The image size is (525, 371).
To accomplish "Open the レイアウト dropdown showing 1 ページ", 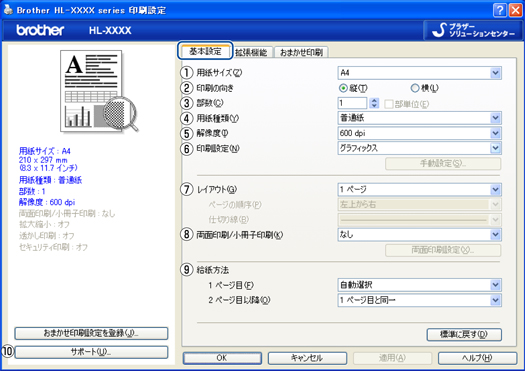I will [420, 190].
